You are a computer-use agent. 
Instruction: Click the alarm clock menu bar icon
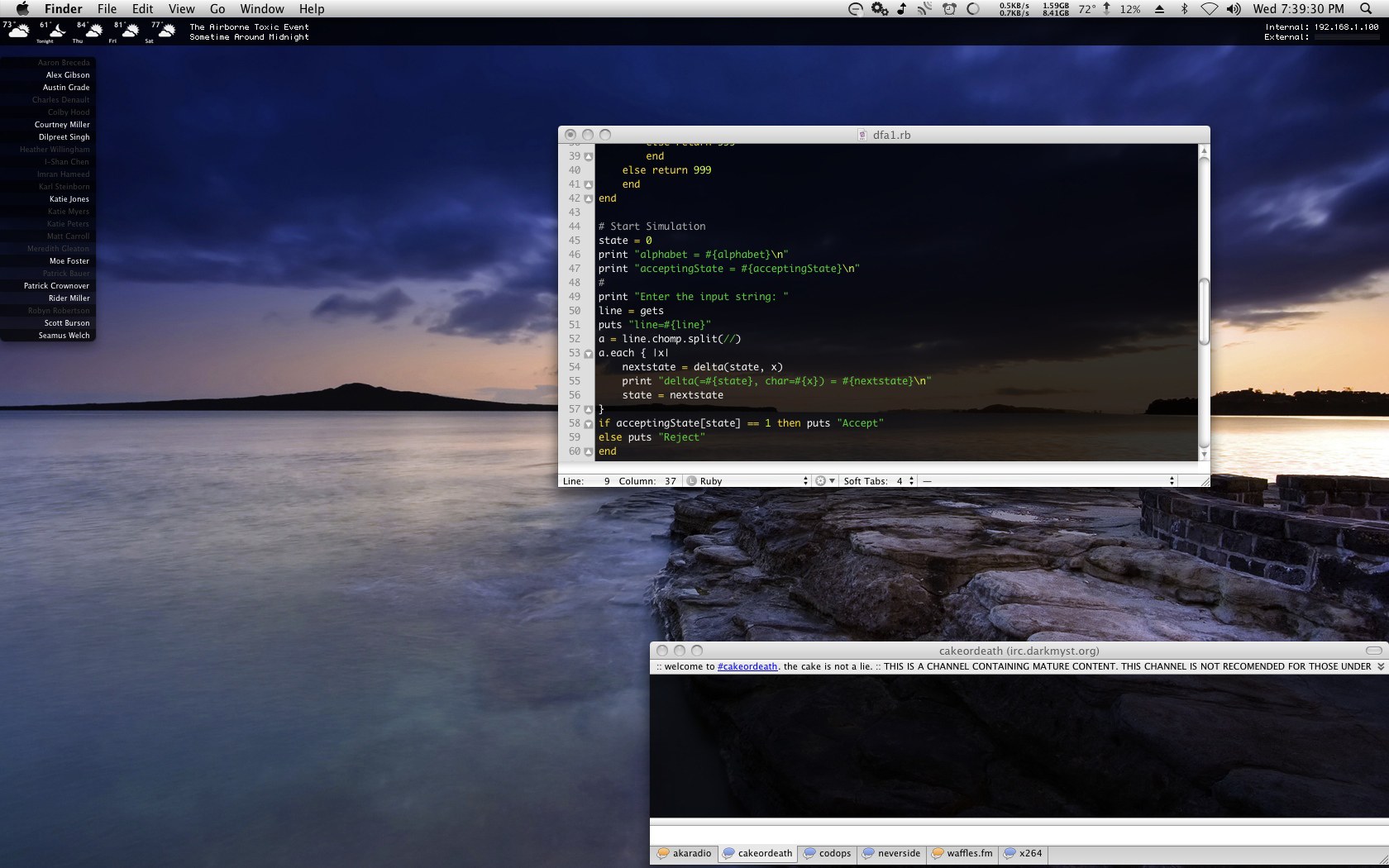click(949, 9)
